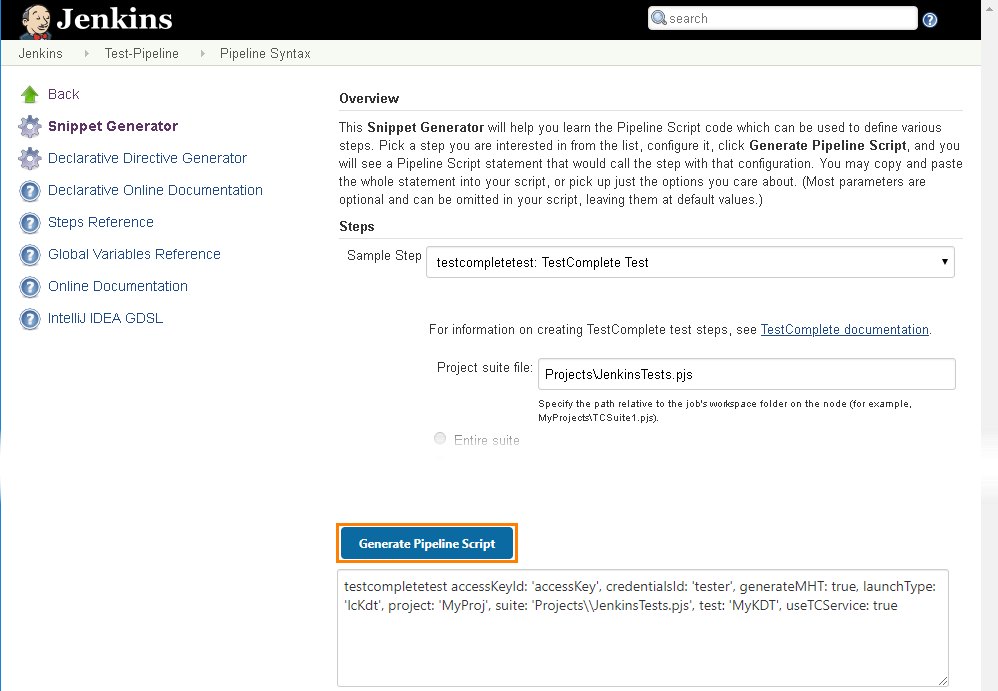Navigate to Test-Pipeline via breadcrumb
Image resolution: width=998 pixels, height=691 pixels.
click(x=141, y=53)
